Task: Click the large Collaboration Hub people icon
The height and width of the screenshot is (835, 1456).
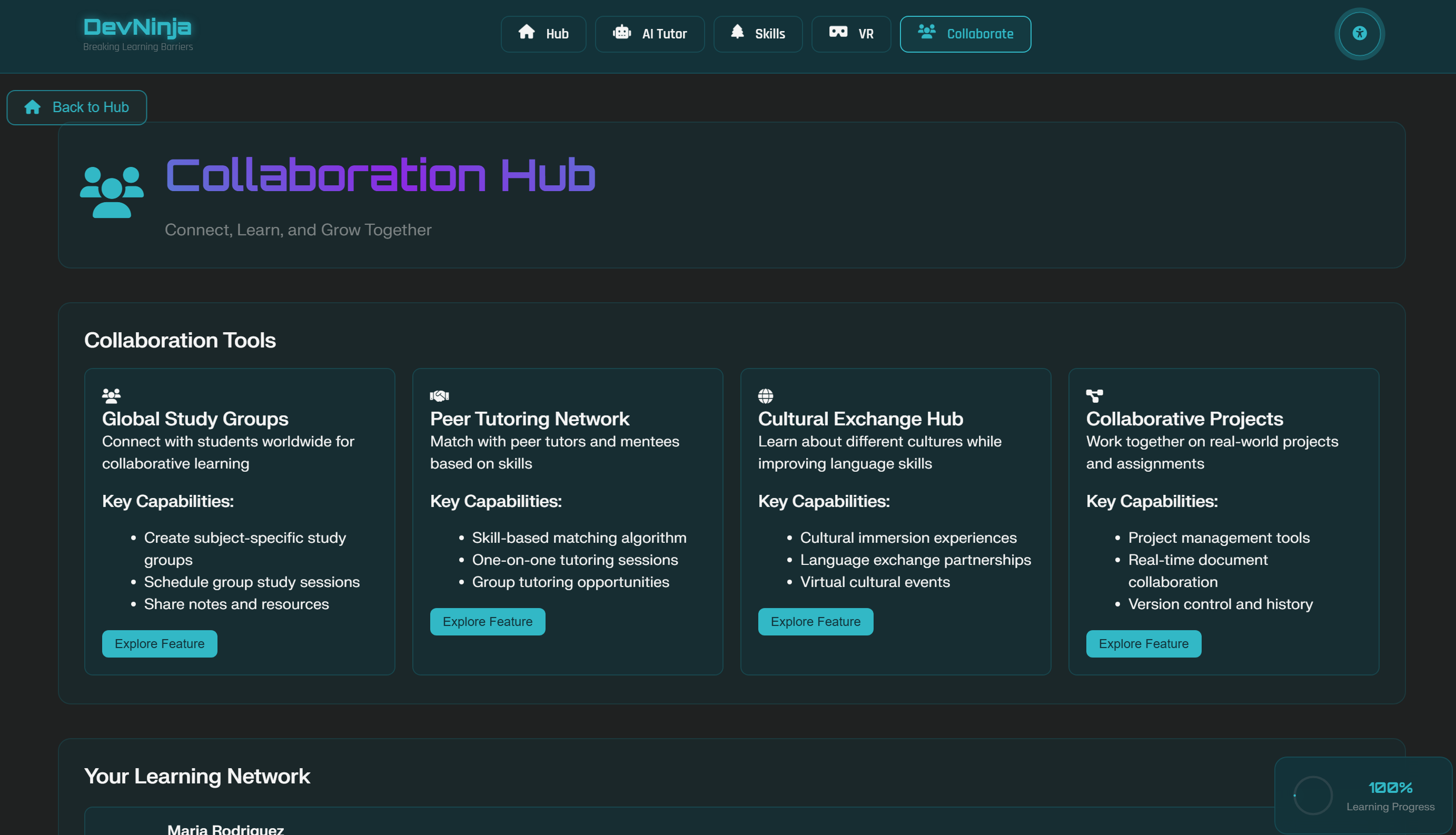Action: point(112,192)
